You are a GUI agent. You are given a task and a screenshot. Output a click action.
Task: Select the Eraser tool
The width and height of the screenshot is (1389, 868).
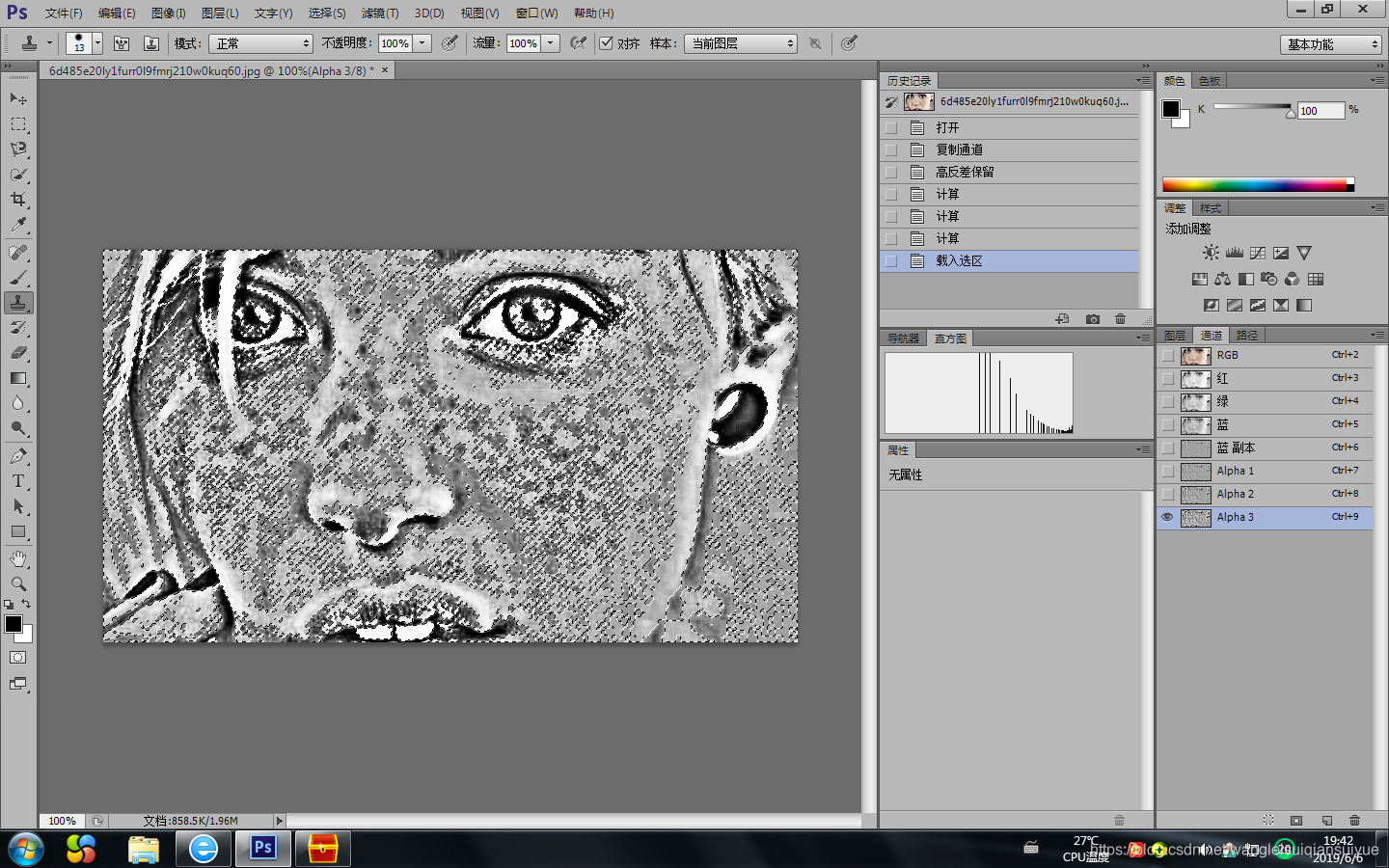point(18,353)
